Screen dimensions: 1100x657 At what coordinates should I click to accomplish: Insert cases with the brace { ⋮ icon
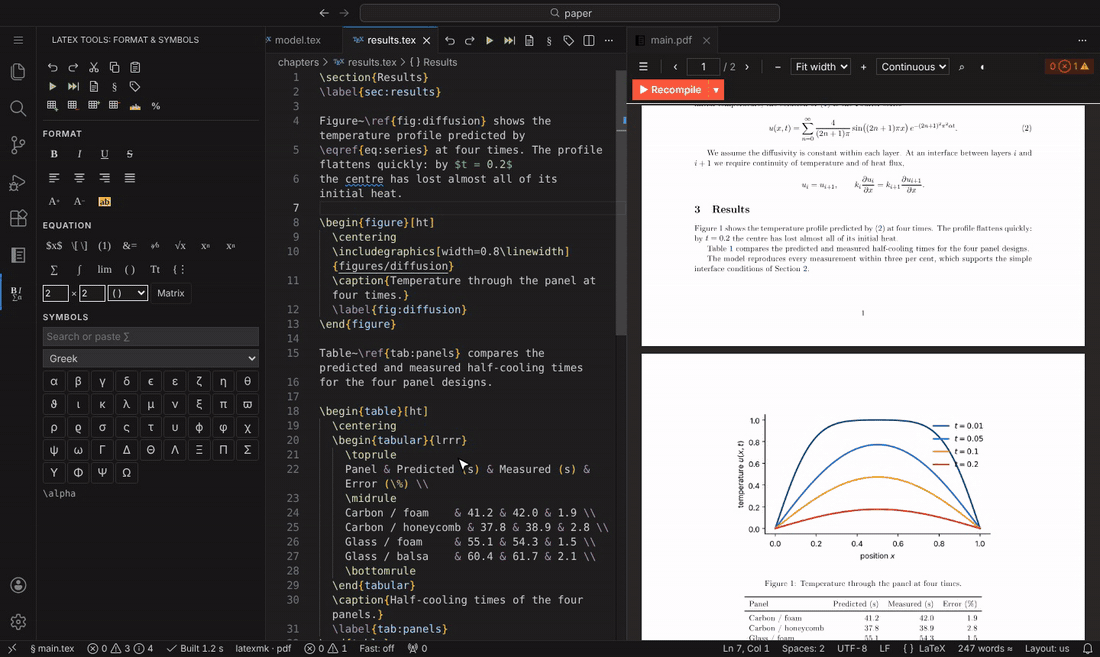[179, 269]
